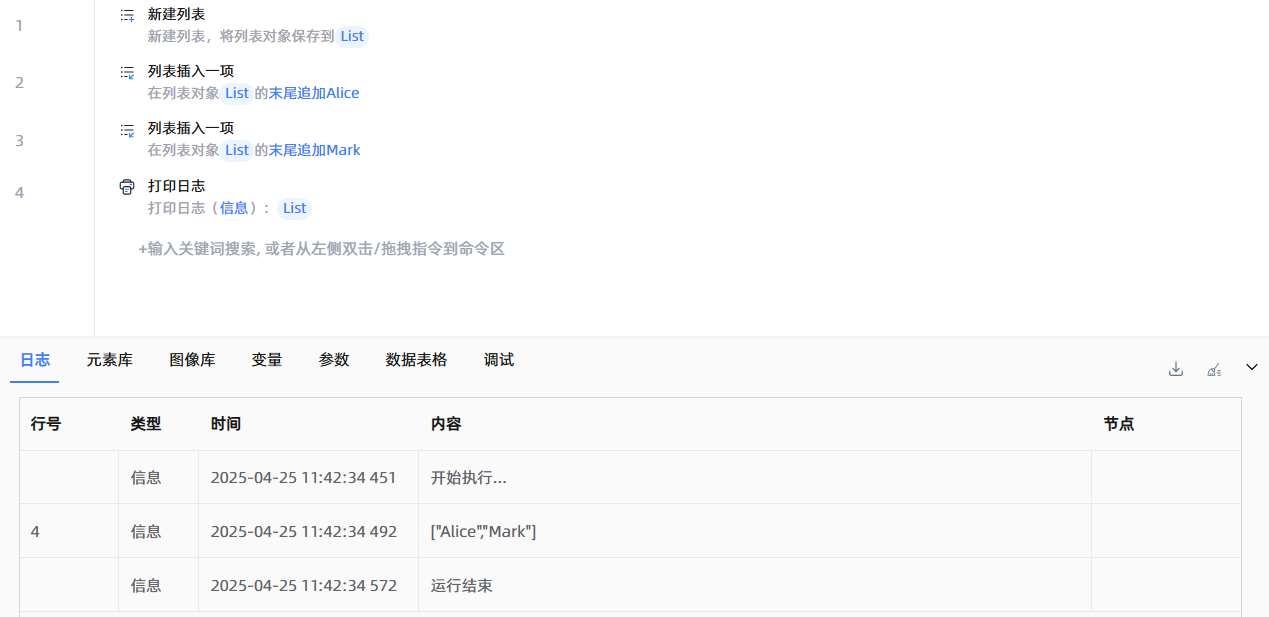Click the list insert icon for Mark step
1269x617 pixels.
127,129
